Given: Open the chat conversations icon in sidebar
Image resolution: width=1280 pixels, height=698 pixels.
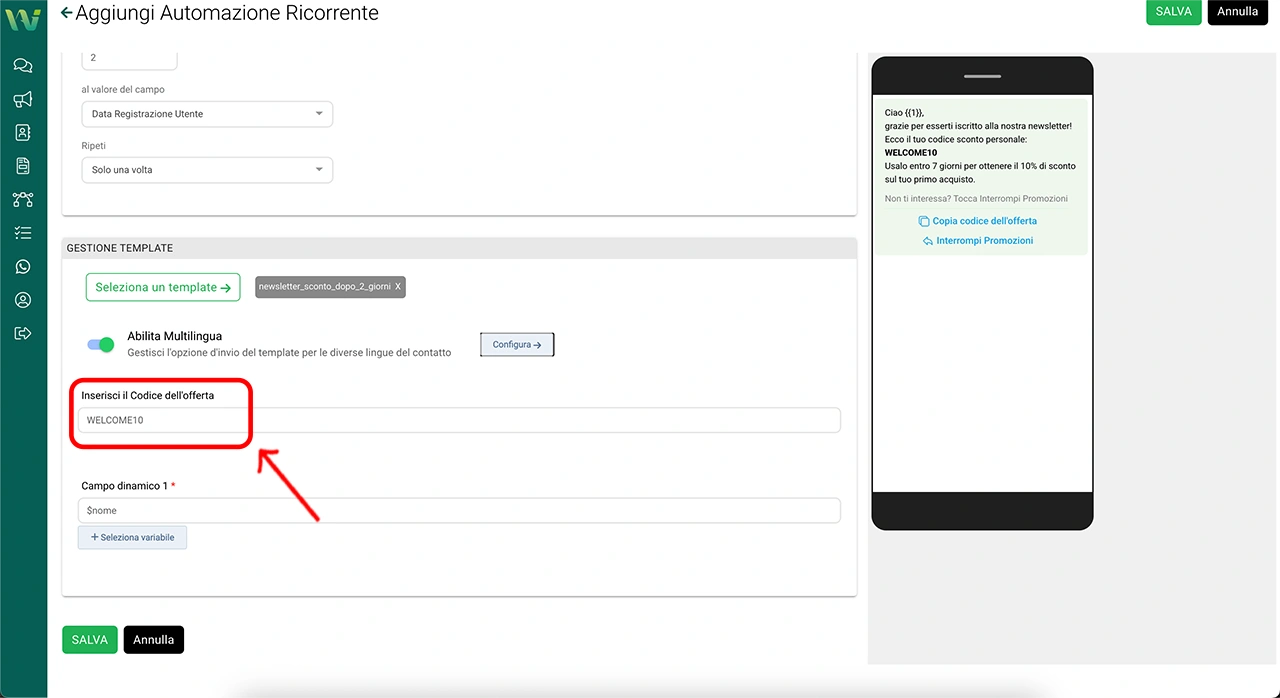Looking at the screenshot, I should 23,66.
